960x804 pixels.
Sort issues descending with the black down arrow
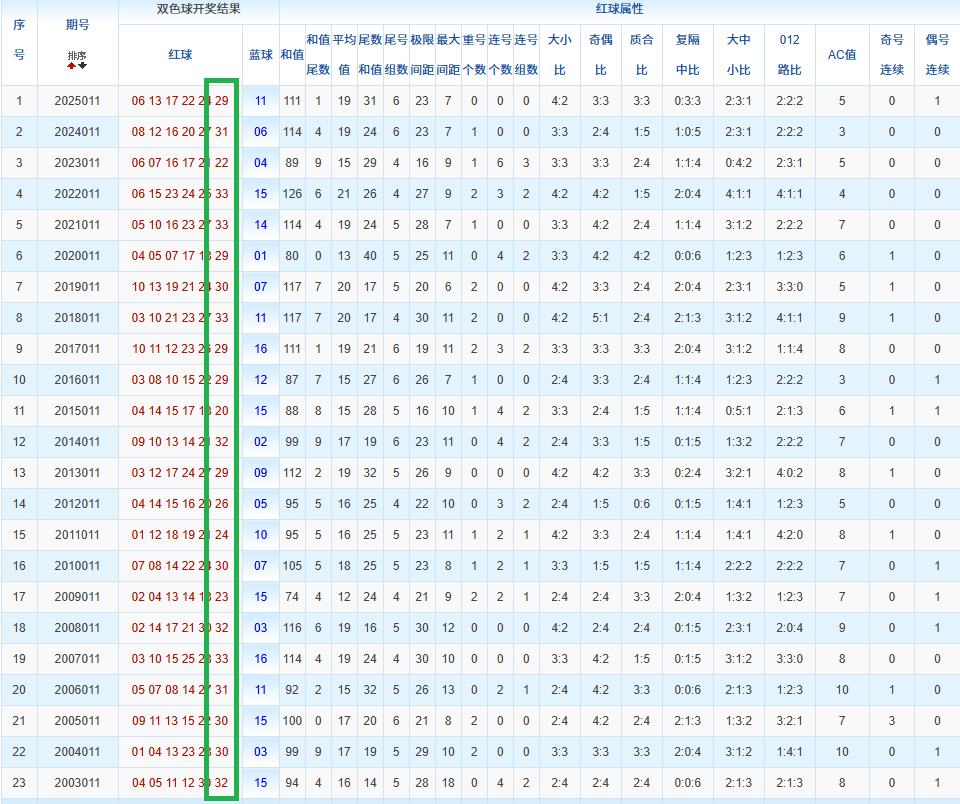82,66
